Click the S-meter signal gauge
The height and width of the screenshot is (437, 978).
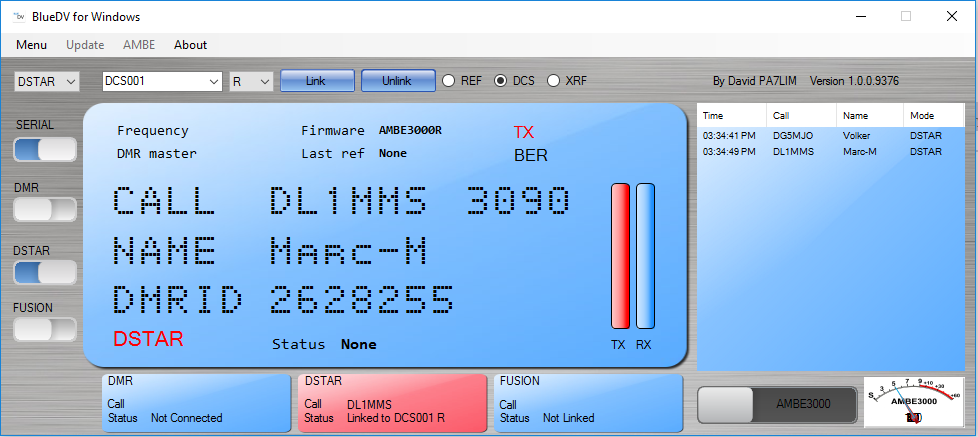tap(913, 403)
